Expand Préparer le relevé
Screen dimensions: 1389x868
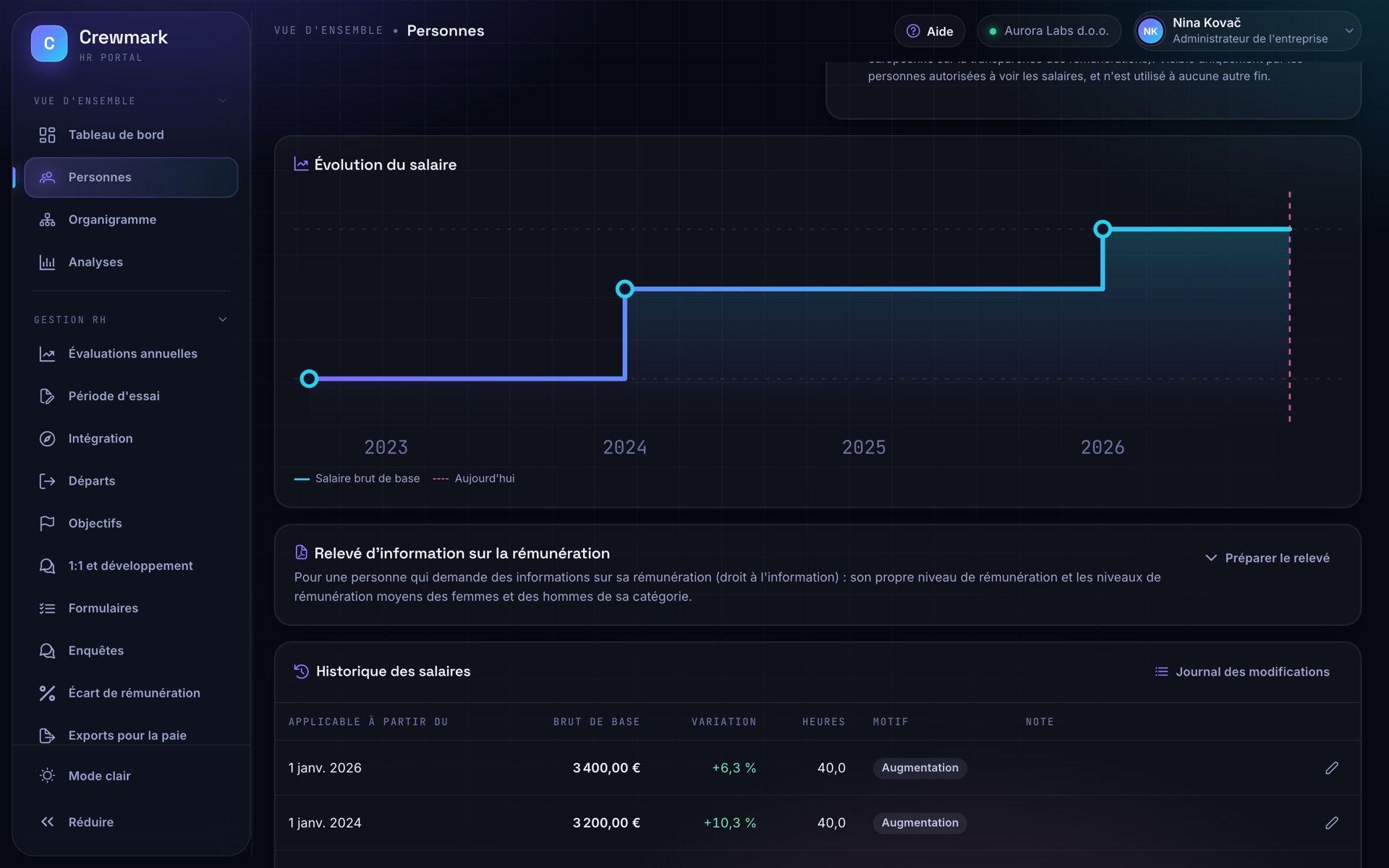(x=1267, y=558)
